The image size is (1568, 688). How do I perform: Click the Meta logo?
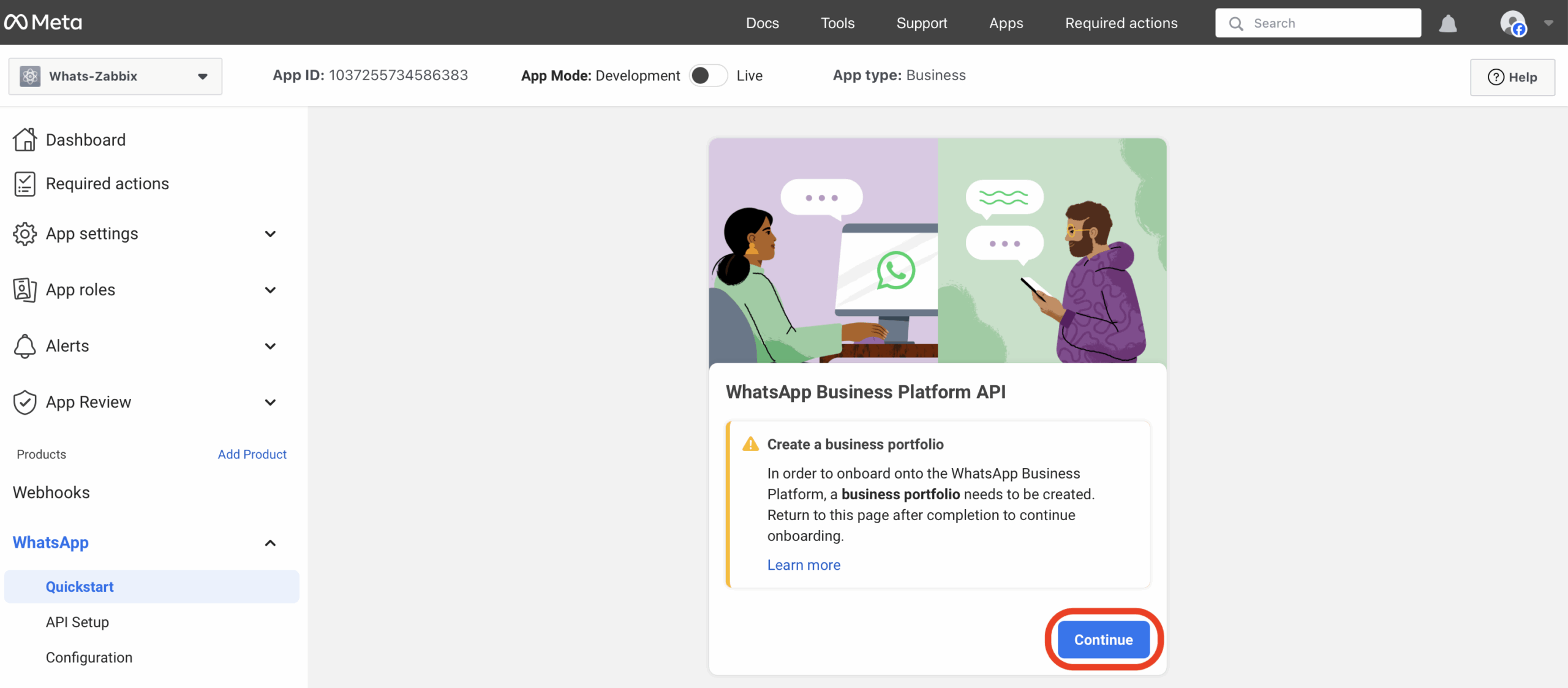point(43,23)
